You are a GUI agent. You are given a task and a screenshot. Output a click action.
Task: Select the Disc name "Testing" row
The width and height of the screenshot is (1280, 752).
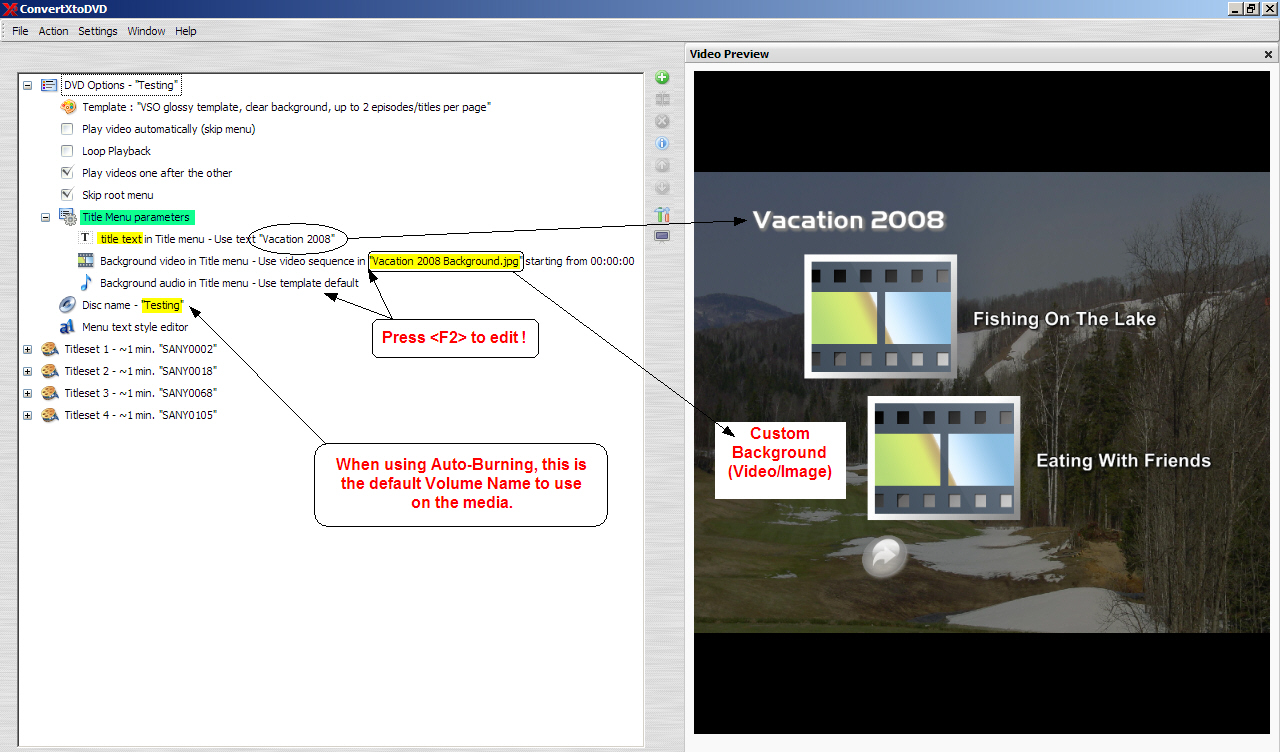tap(133, 305)
